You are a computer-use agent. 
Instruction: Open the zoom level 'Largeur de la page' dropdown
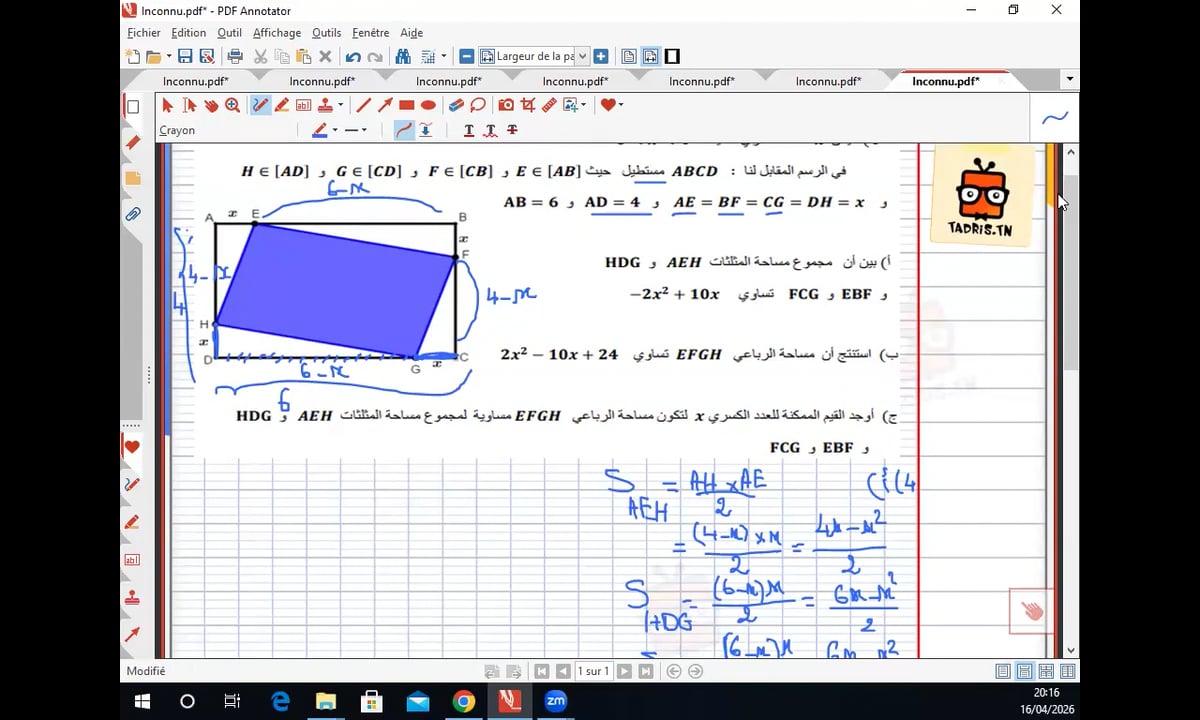(x=583, y=57)
